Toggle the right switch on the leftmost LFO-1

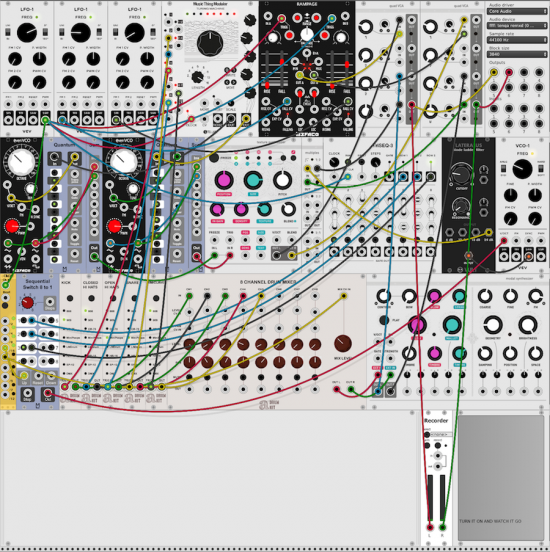click(45, 32)
